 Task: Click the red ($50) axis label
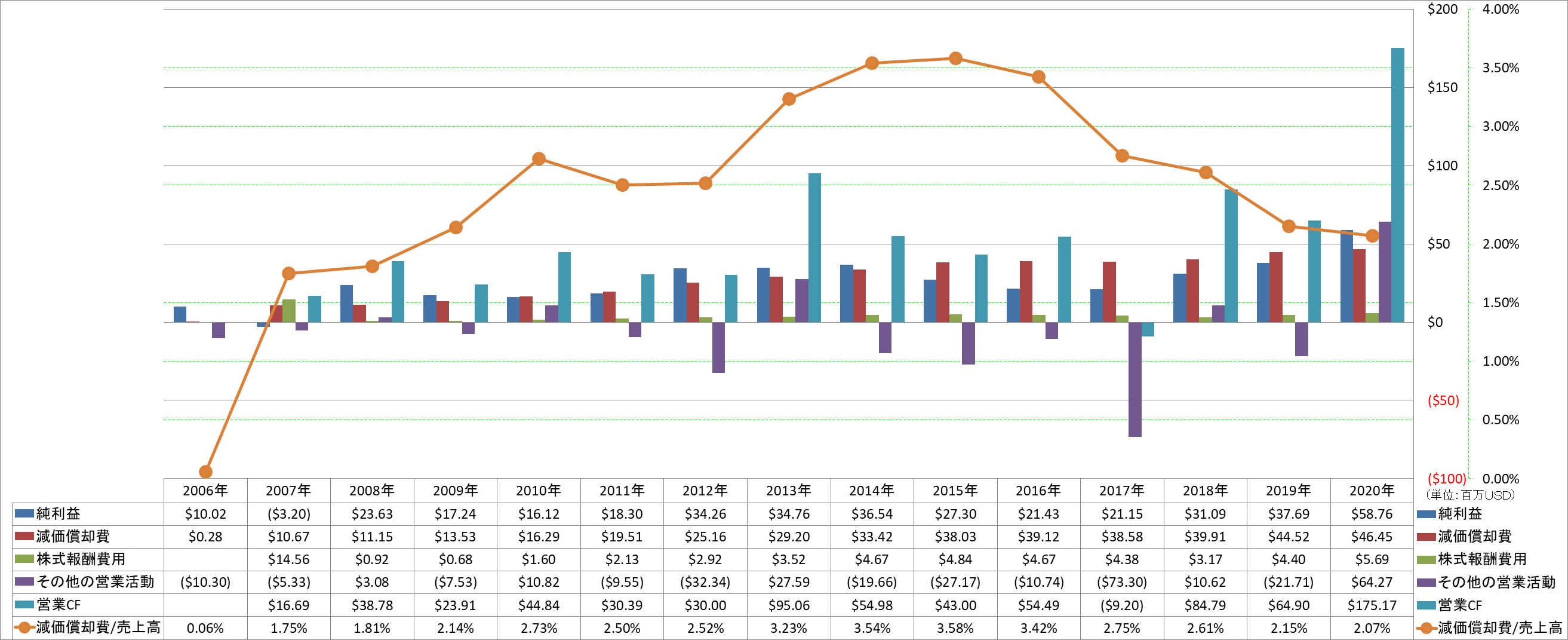pos(1443,400)
